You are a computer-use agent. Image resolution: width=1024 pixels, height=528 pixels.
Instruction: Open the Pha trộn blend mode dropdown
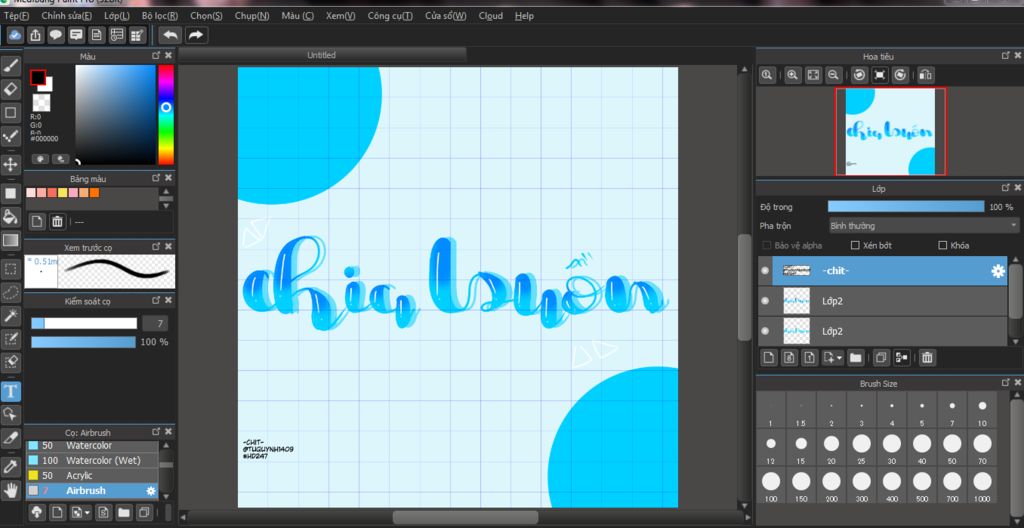tap(923, 226)
